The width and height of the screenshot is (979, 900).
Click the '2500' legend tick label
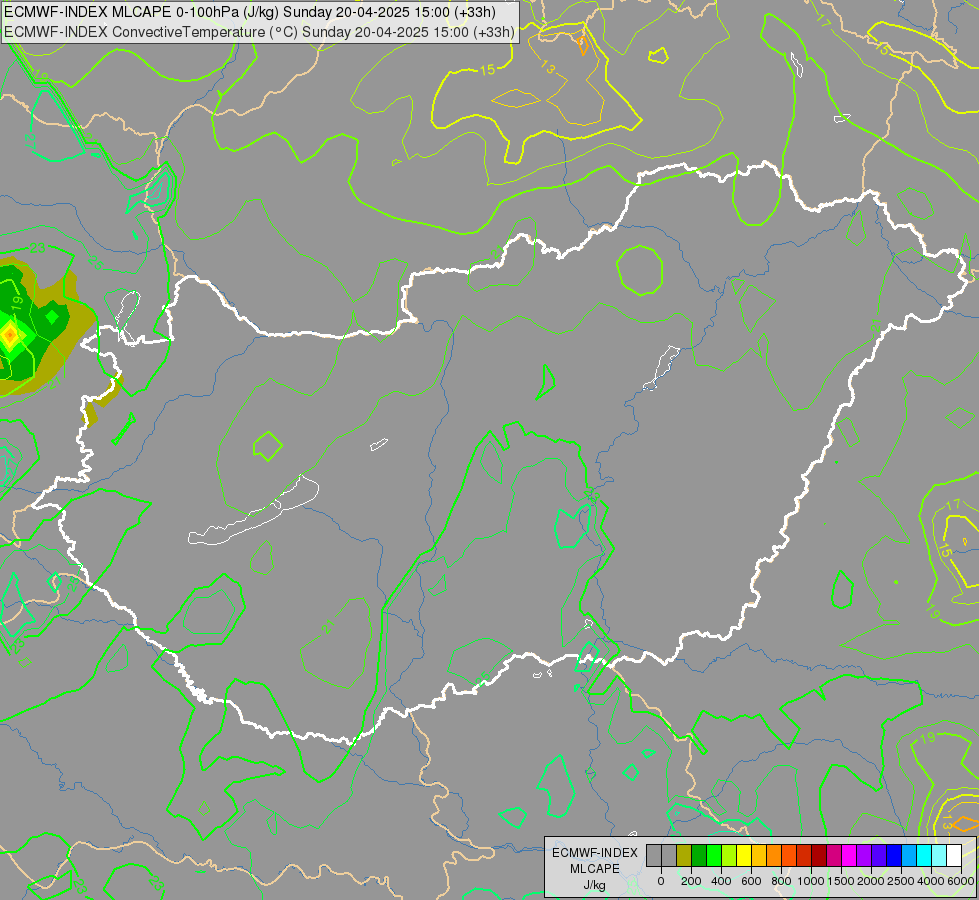(901, 881)
